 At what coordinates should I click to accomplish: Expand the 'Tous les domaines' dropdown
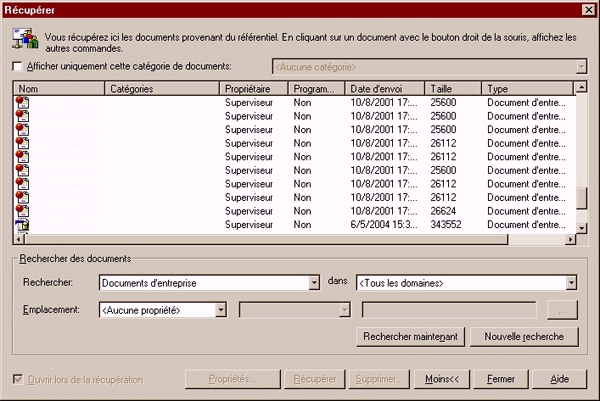point(571,283)
